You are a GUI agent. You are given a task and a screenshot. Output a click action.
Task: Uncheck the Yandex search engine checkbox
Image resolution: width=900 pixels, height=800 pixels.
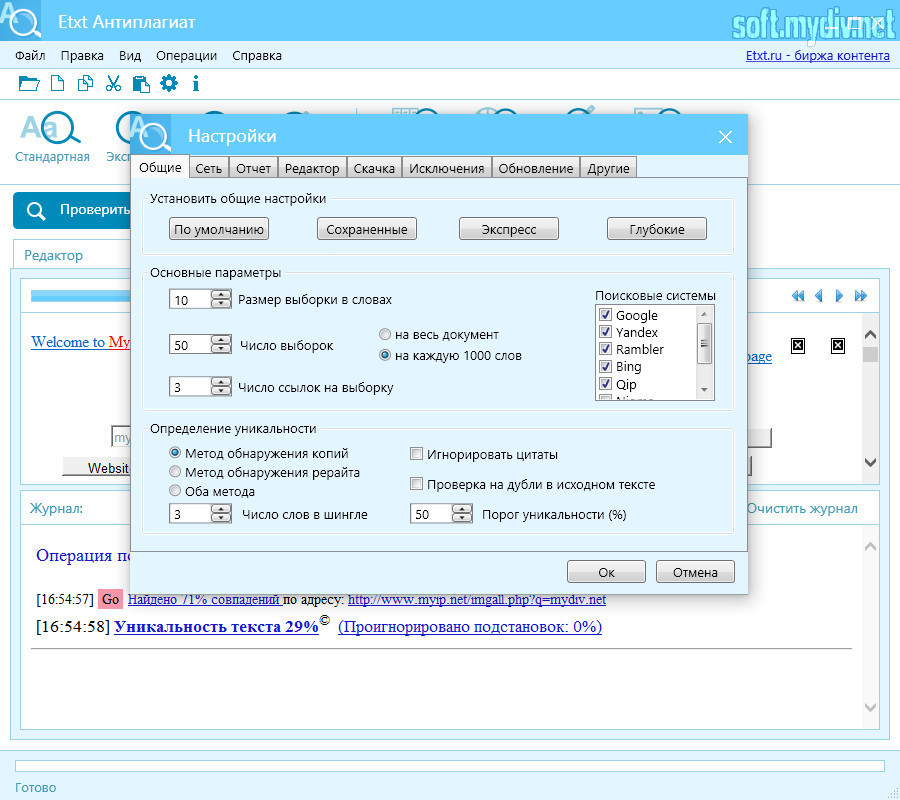[605, 332]
